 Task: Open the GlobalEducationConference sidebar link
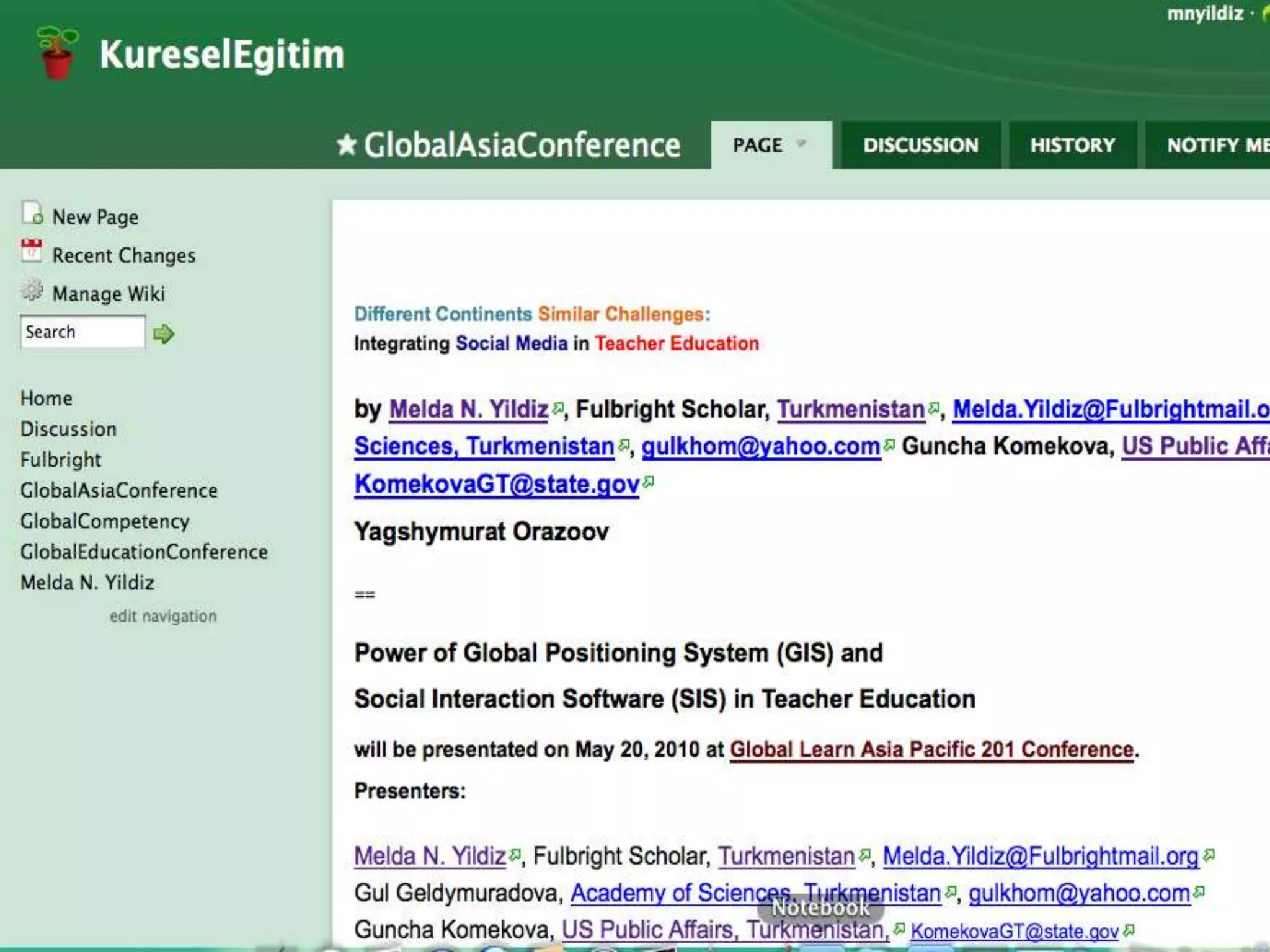pos(144,552)
